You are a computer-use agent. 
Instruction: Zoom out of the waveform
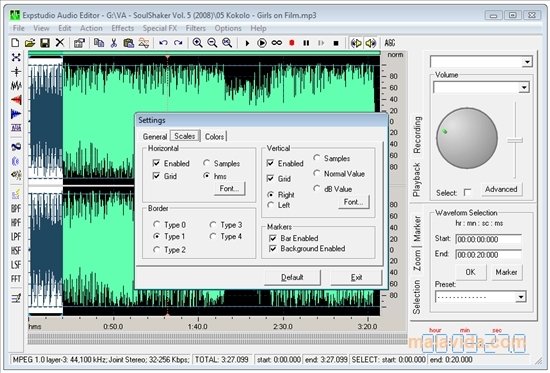pyautogui.click(x=212, y=43)
